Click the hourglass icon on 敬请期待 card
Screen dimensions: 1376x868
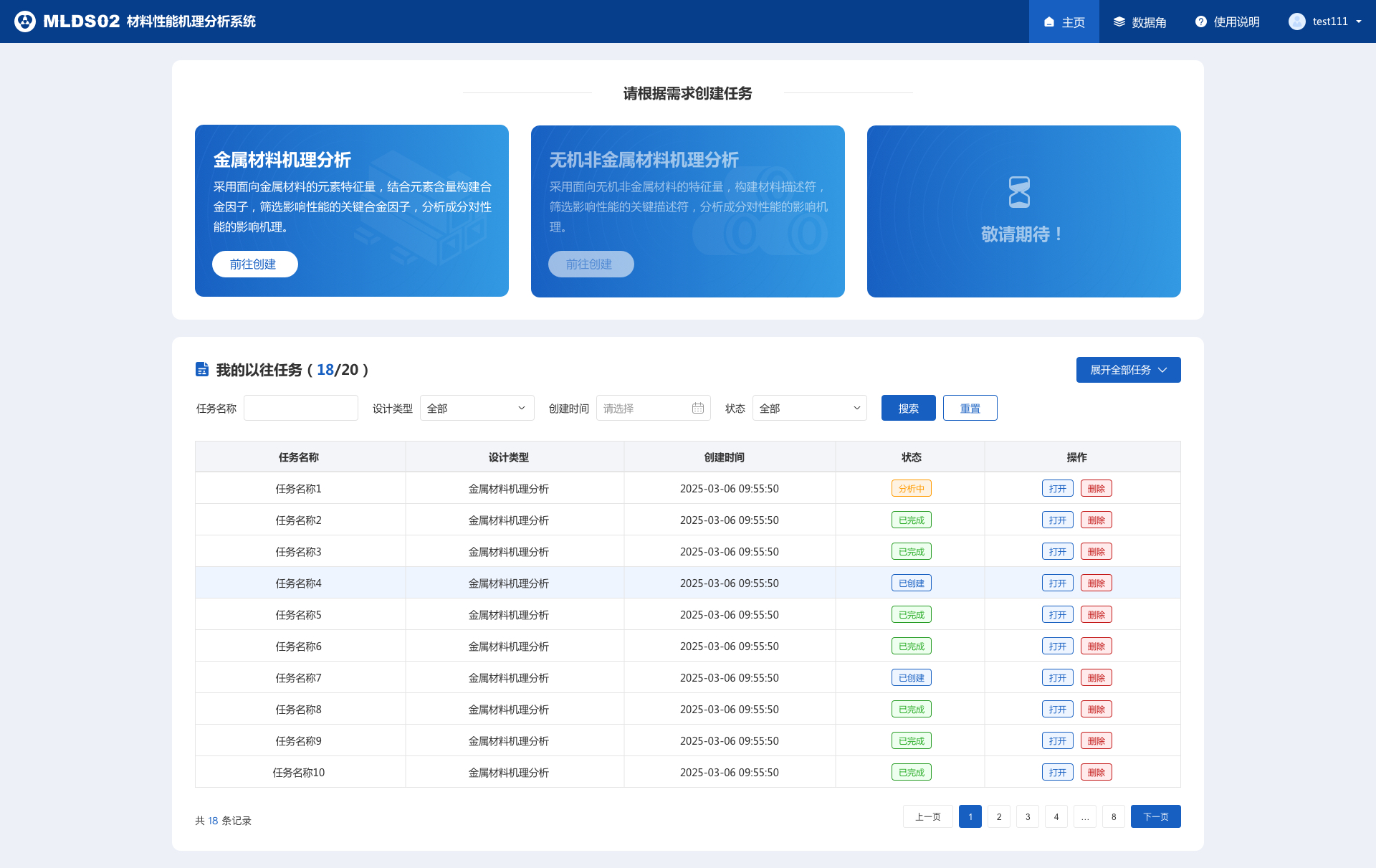coord(1019,192)
